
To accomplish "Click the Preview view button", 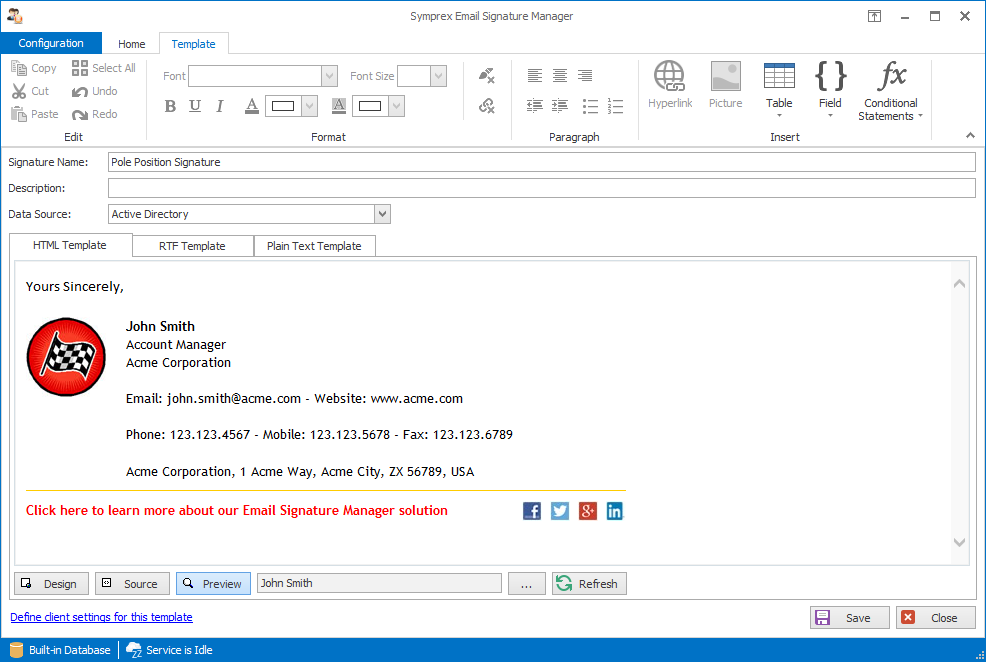I will pos(213,583).
